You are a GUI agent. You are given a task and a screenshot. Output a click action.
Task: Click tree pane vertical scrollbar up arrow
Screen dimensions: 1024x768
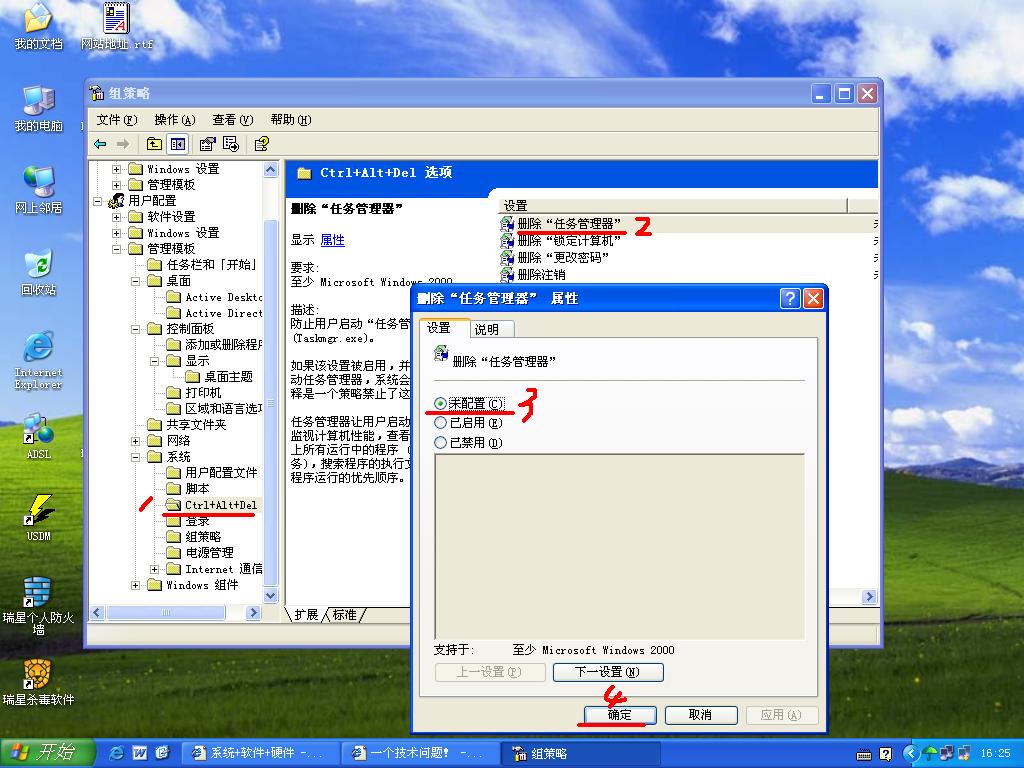(x=270, y=170)
